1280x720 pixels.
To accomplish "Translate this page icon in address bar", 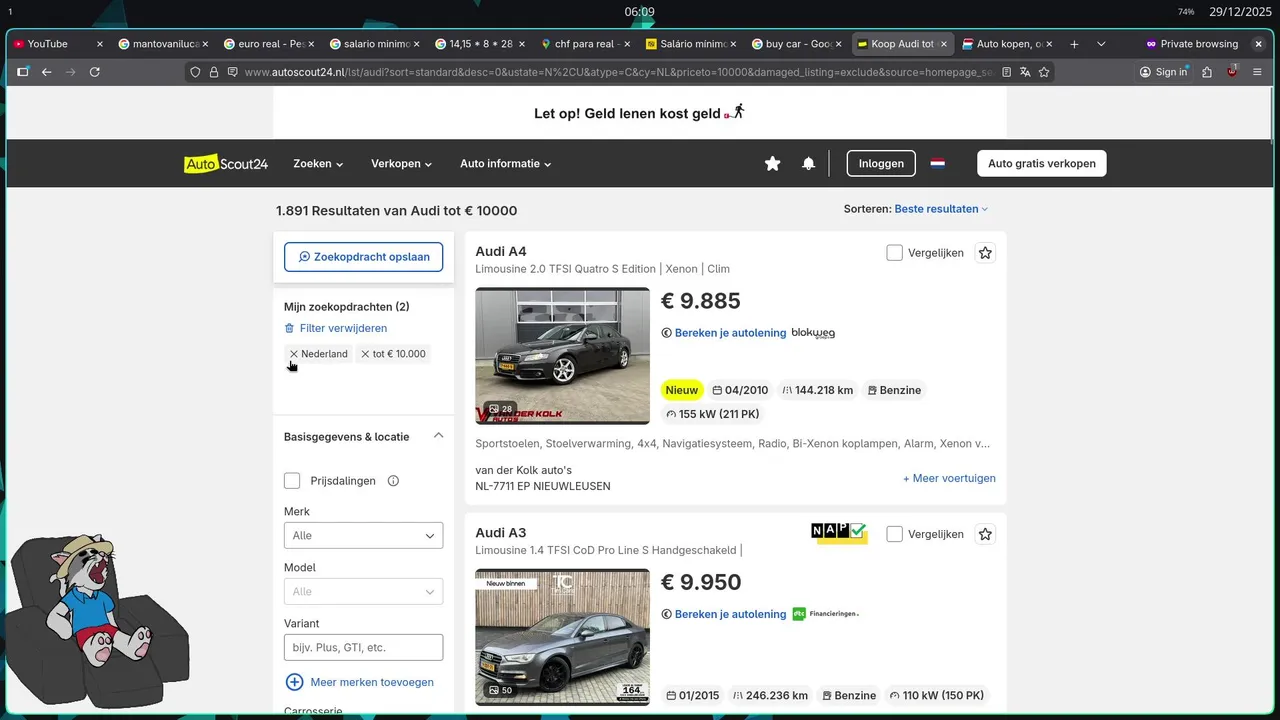I will (1025, 72).
